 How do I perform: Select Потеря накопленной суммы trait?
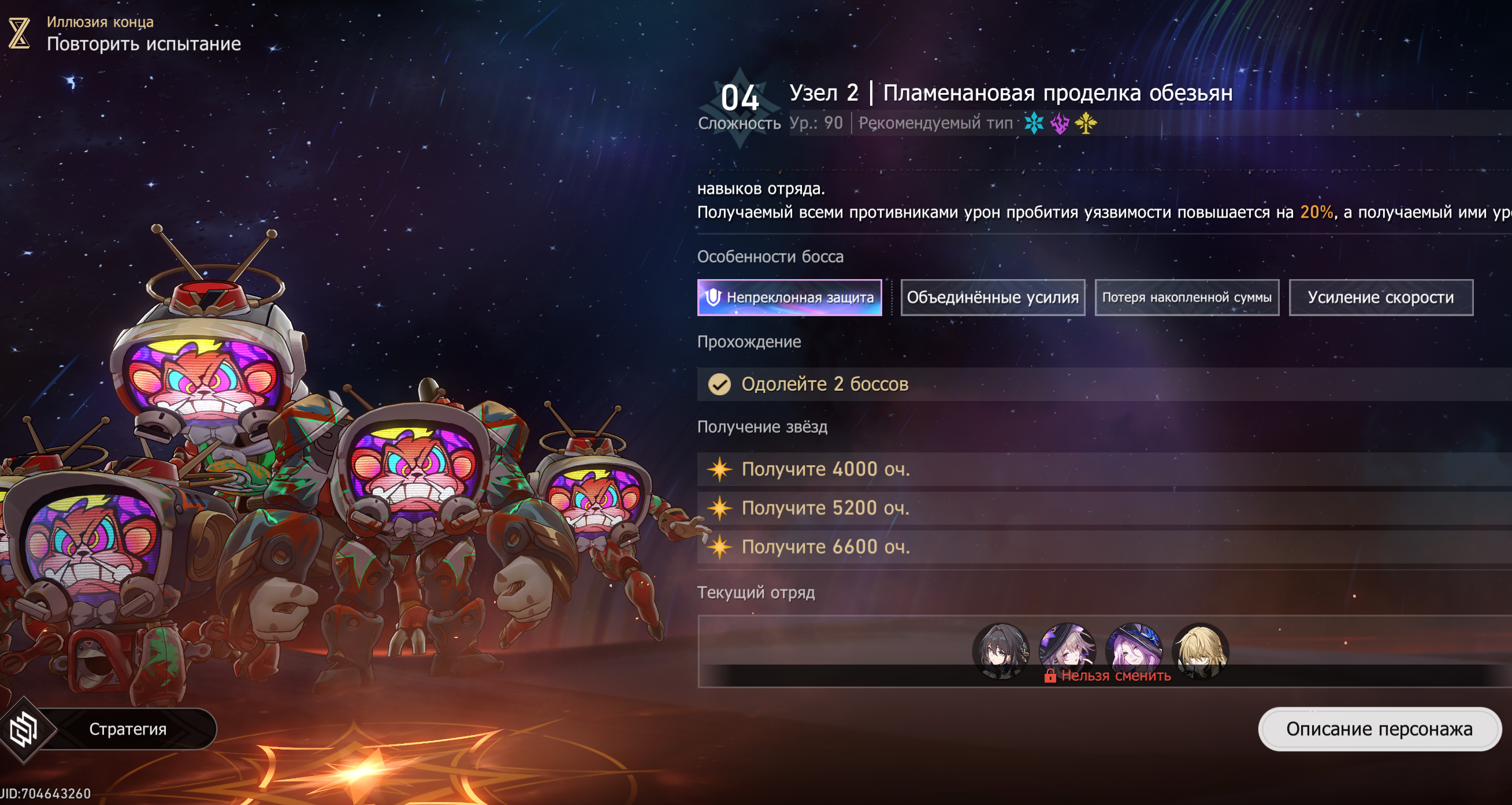point(1187,298)
